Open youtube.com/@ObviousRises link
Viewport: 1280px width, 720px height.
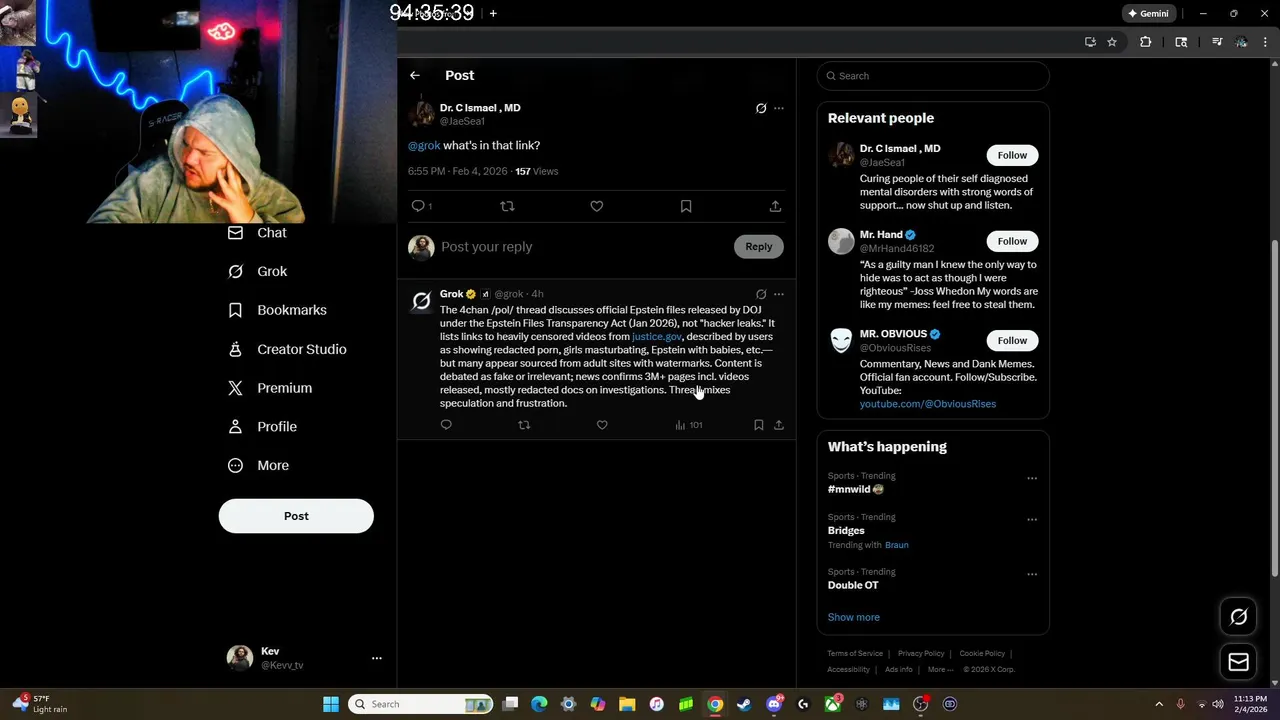click(x=928, y=404)
